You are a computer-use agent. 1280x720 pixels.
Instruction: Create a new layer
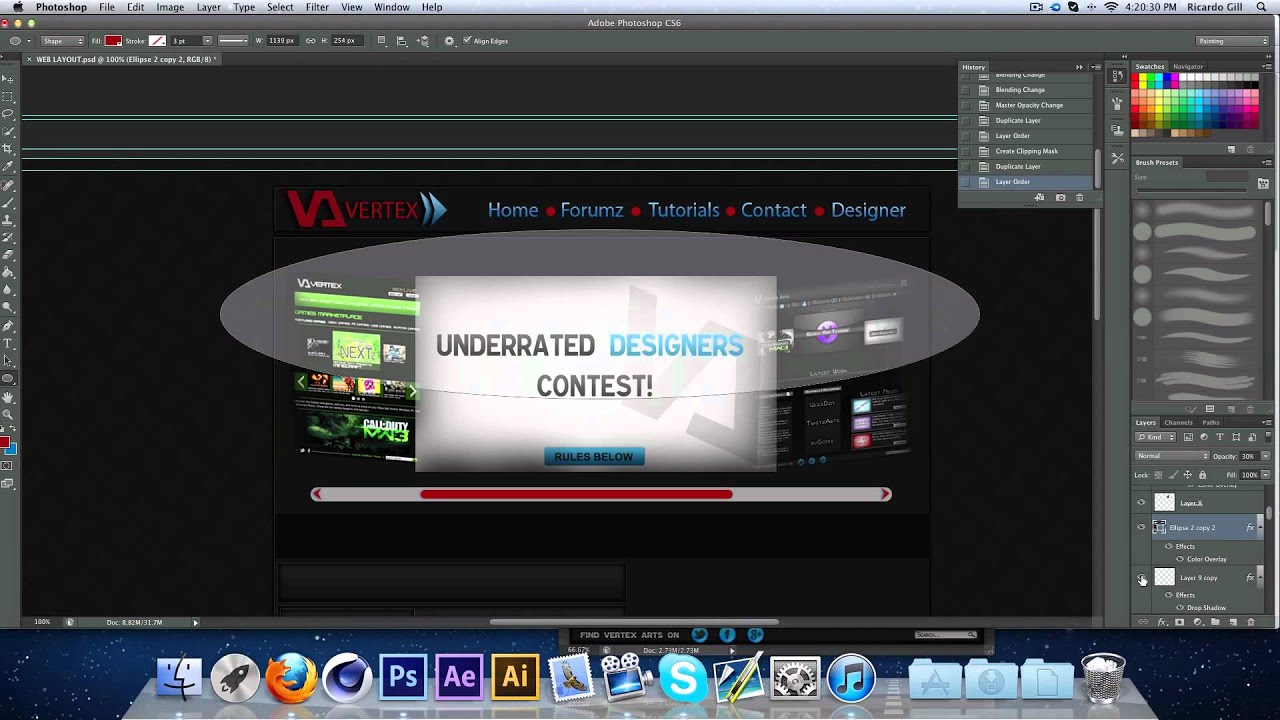point(1232,622)
